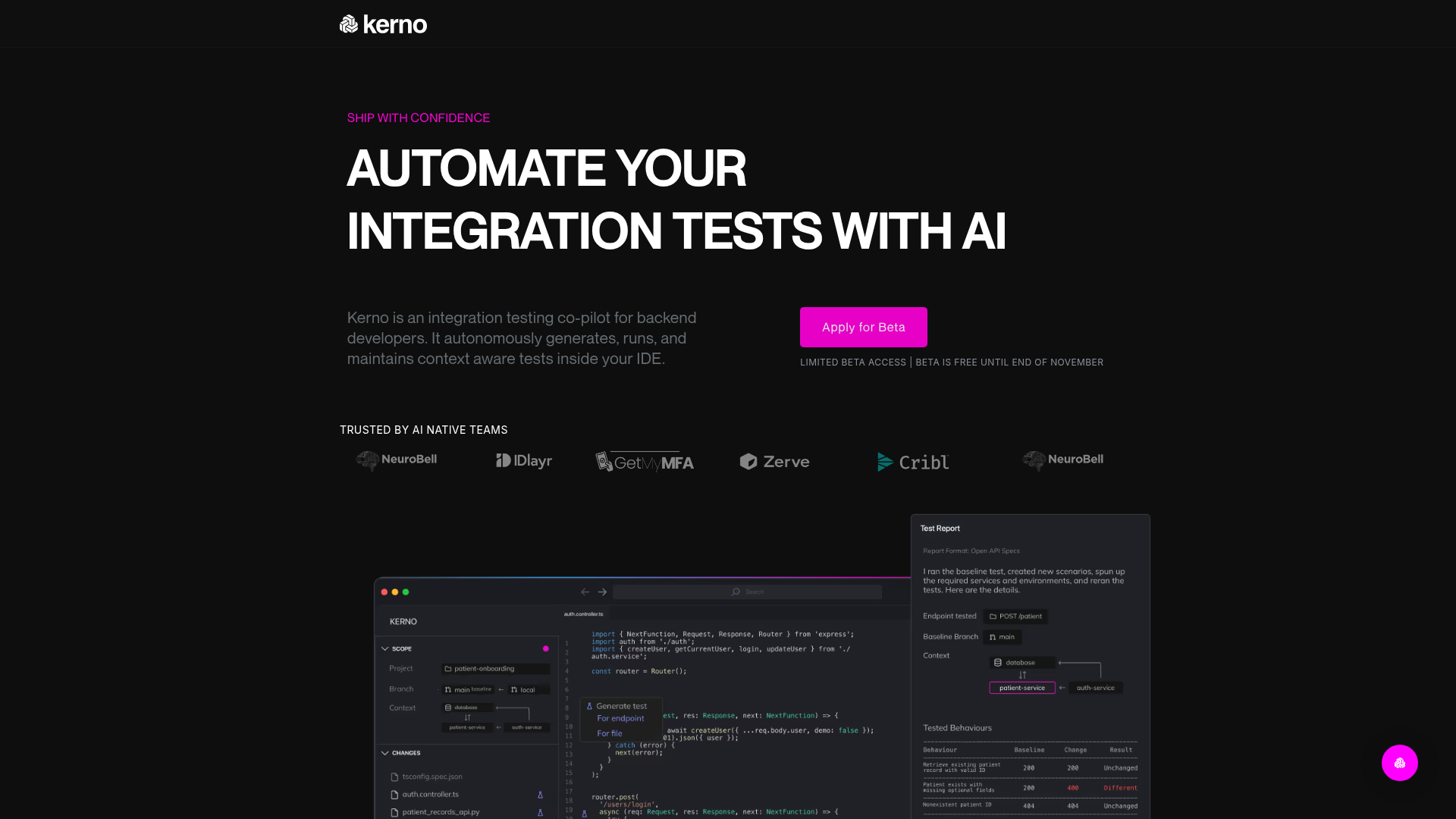Collapse the SCOPE section

point(385,648)
